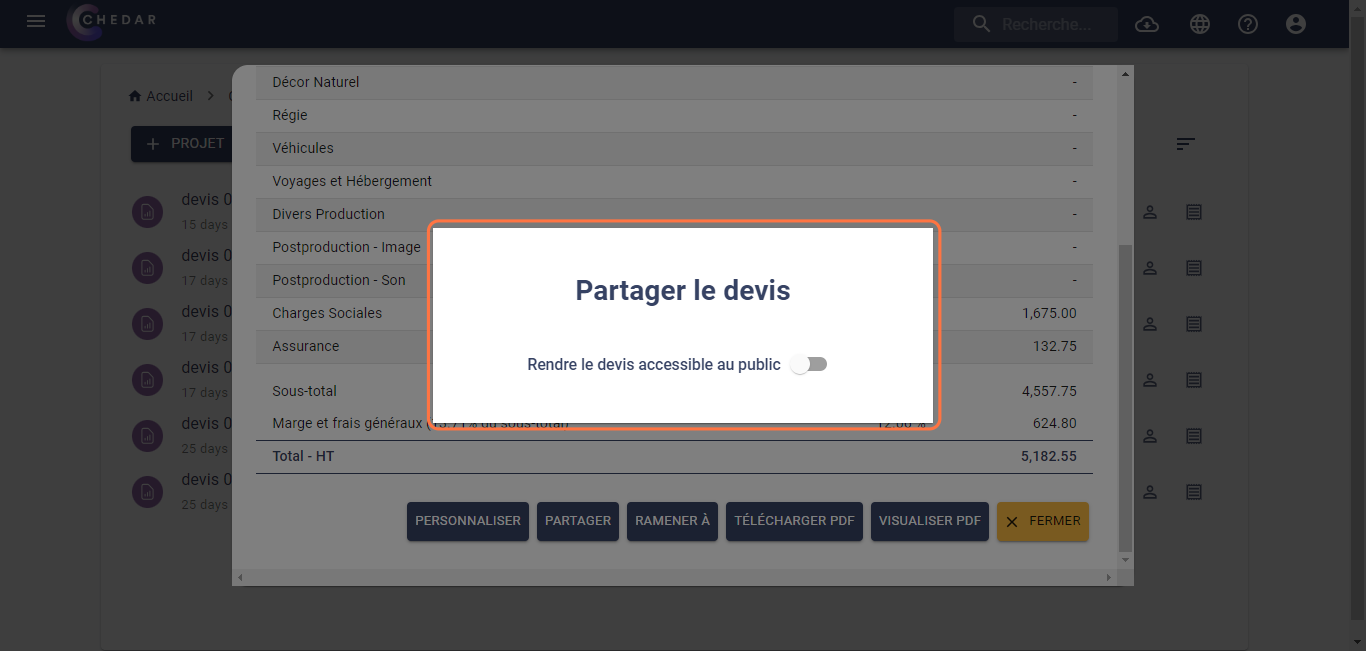Click the sort list icon
Screen dimensions: 1366x651
(1185, 144)
